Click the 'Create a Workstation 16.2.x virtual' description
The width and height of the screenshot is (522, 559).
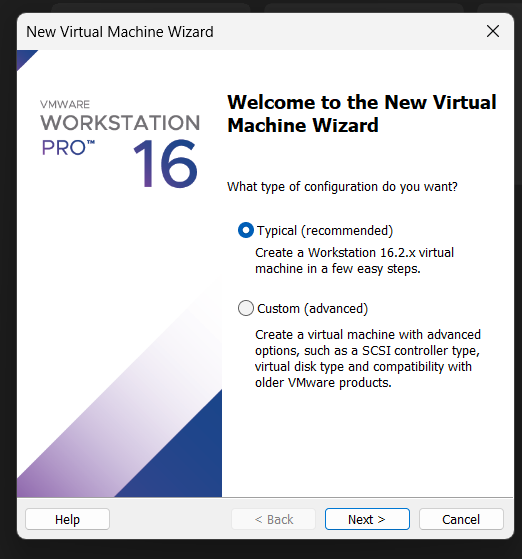(354, 253)
